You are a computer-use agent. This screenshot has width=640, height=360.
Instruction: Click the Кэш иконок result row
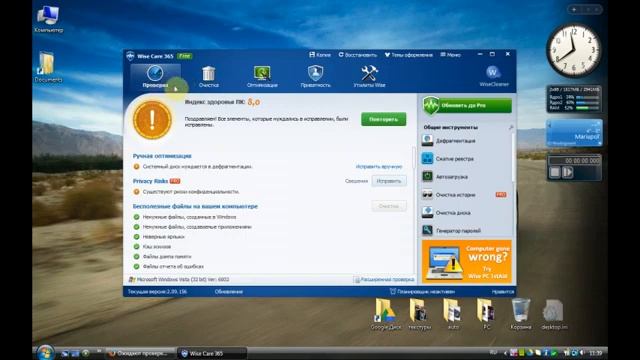(152, 247)
